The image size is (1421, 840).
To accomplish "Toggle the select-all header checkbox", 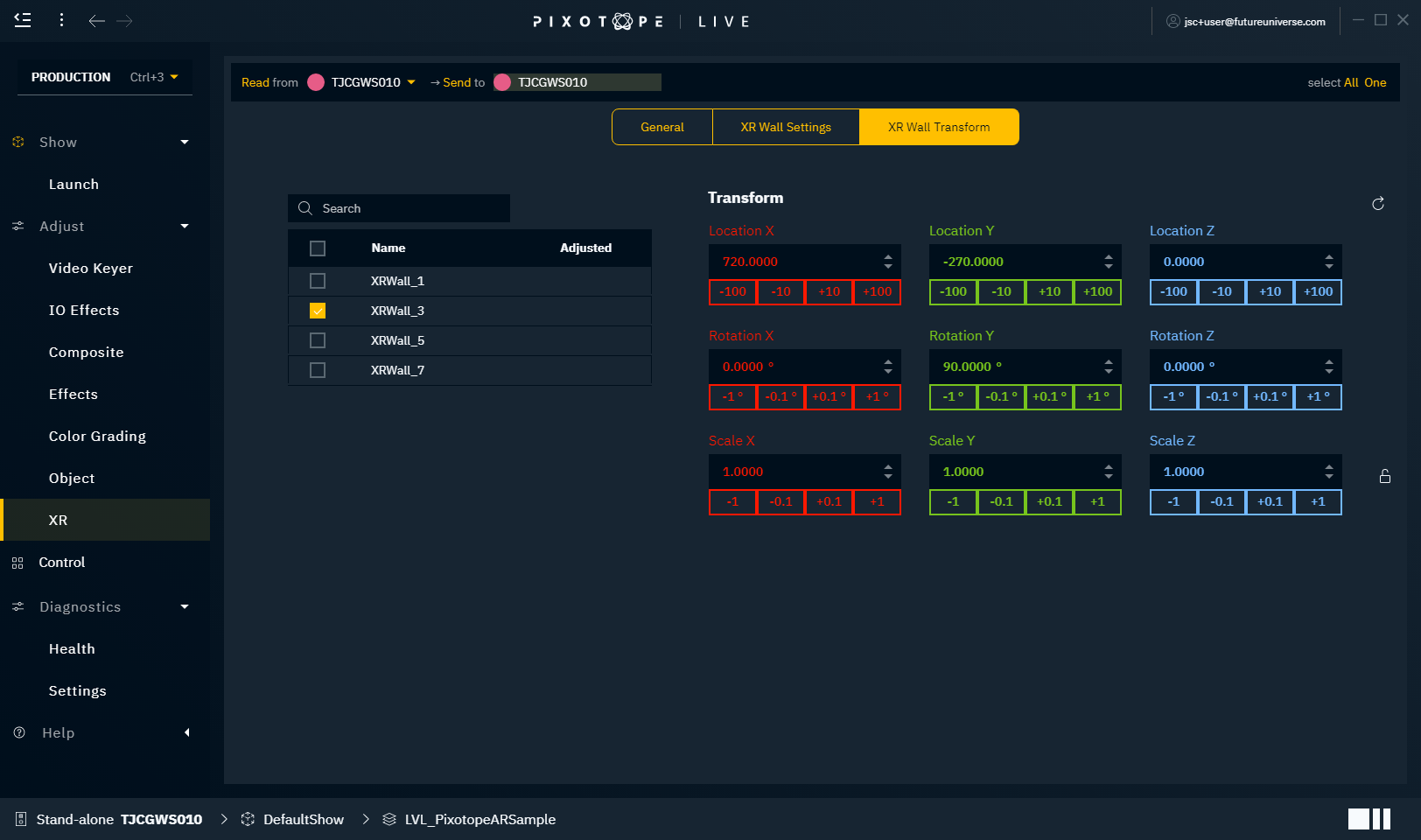I will click(318, 248).
